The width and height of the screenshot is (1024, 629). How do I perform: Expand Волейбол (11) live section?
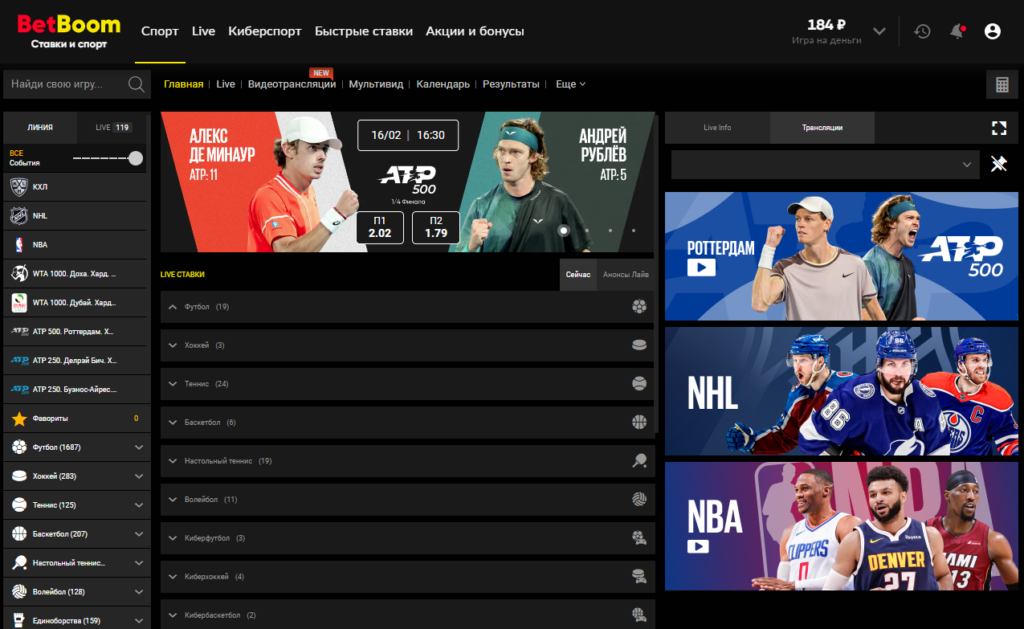point(172,500)
